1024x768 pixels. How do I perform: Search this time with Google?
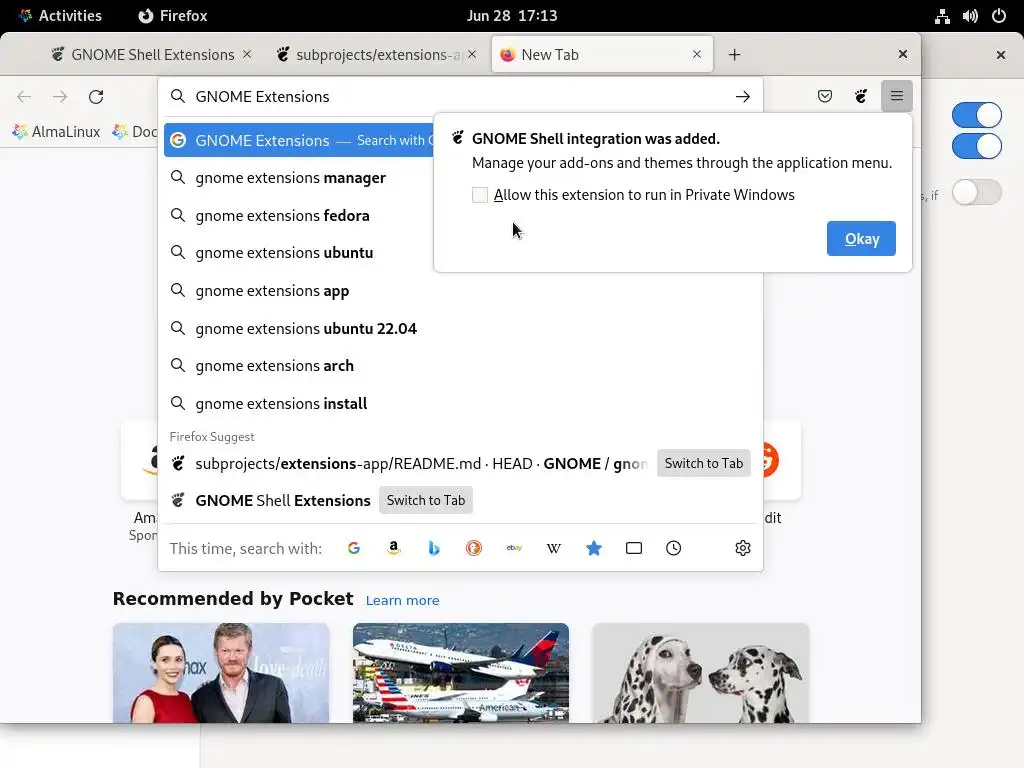pyautogui.click(x=354, y=548)
